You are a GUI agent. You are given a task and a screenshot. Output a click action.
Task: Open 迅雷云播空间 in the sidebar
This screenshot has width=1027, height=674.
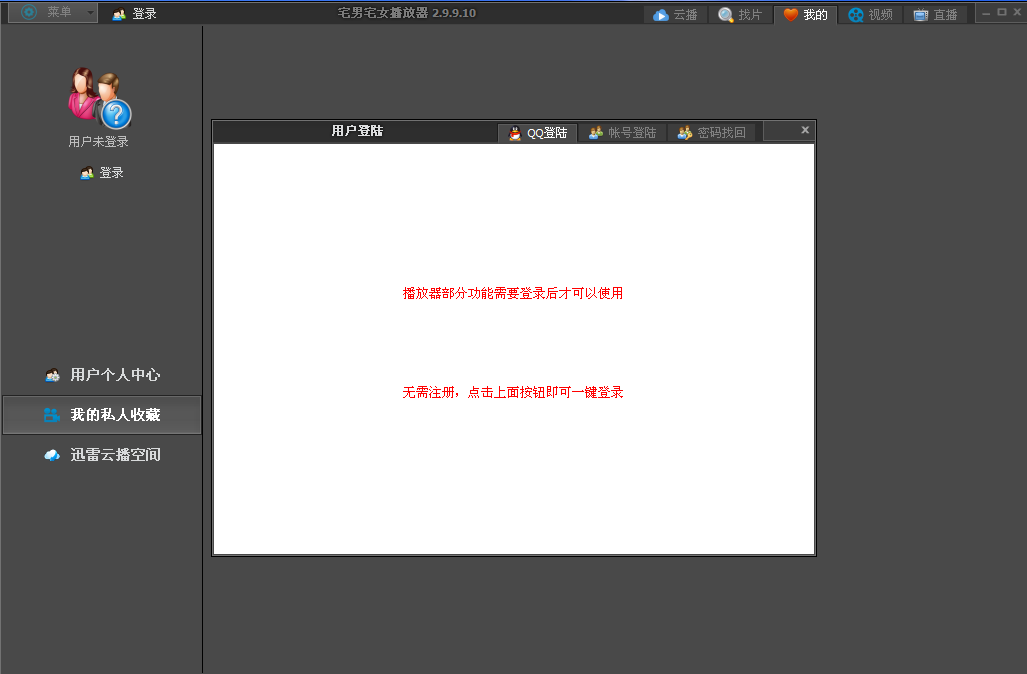(x=102, y=455)
